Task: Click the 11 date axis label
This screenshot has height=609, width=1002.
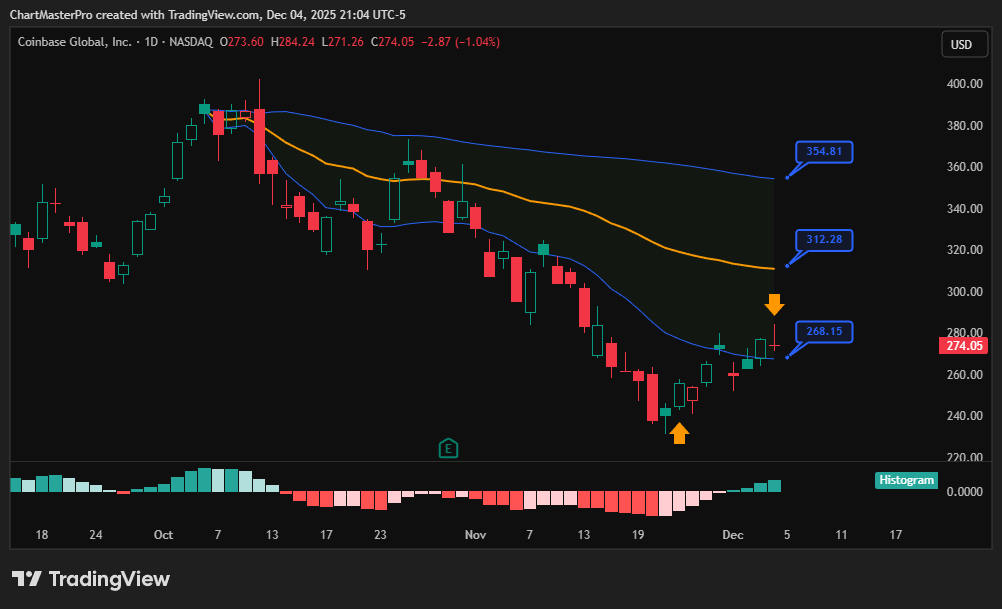Action: tap(841, 535)
